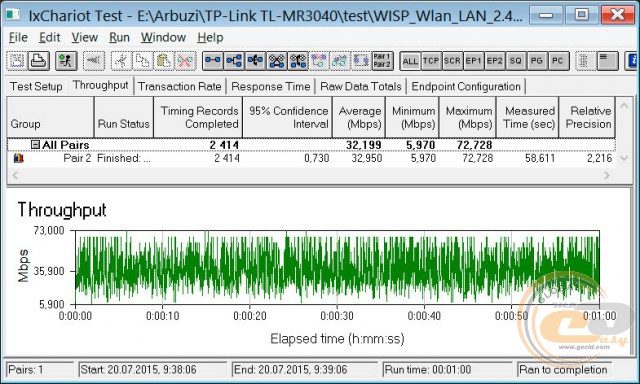Image resolution: width=640 pixels, height=384 pixels.
Task: Open the Raw Data Totals tab
Action: tap(361, 87)
